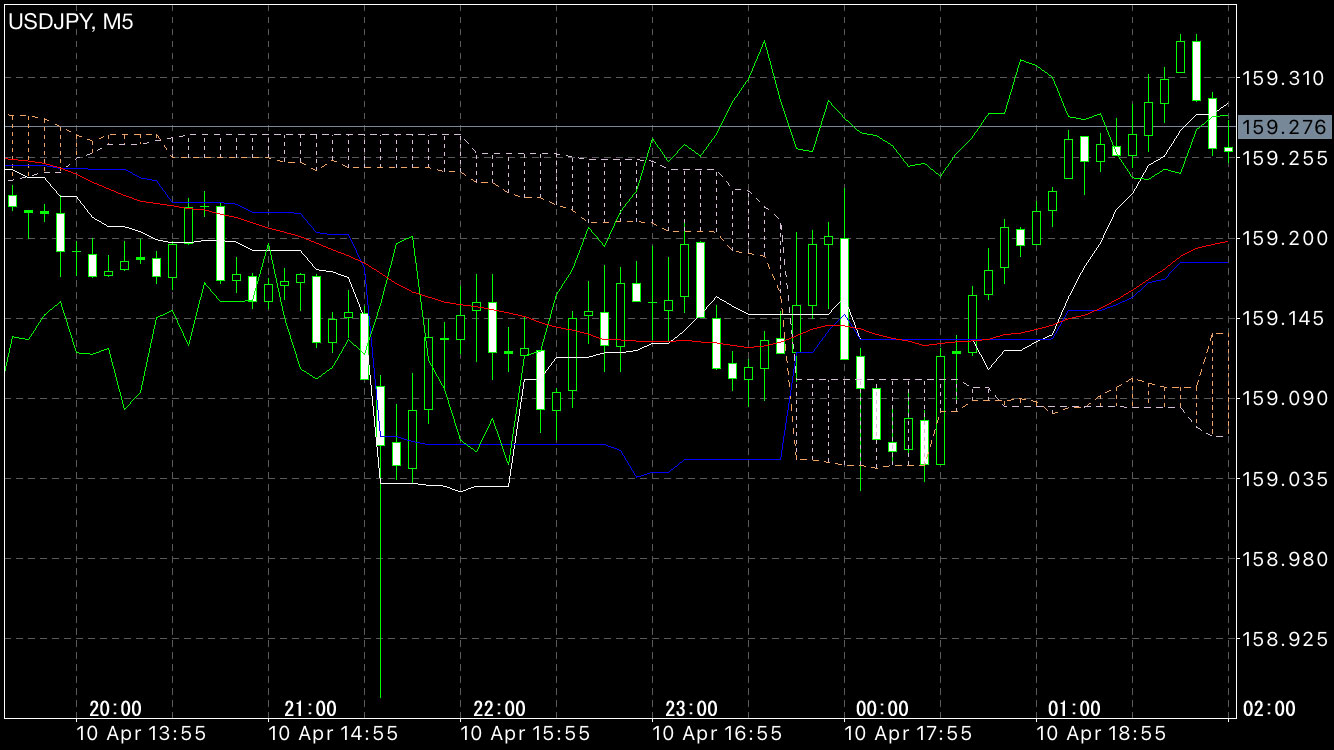Select the 159.310 price axis label
This screenshot has width=1334, height=750.
[1282, 78]
